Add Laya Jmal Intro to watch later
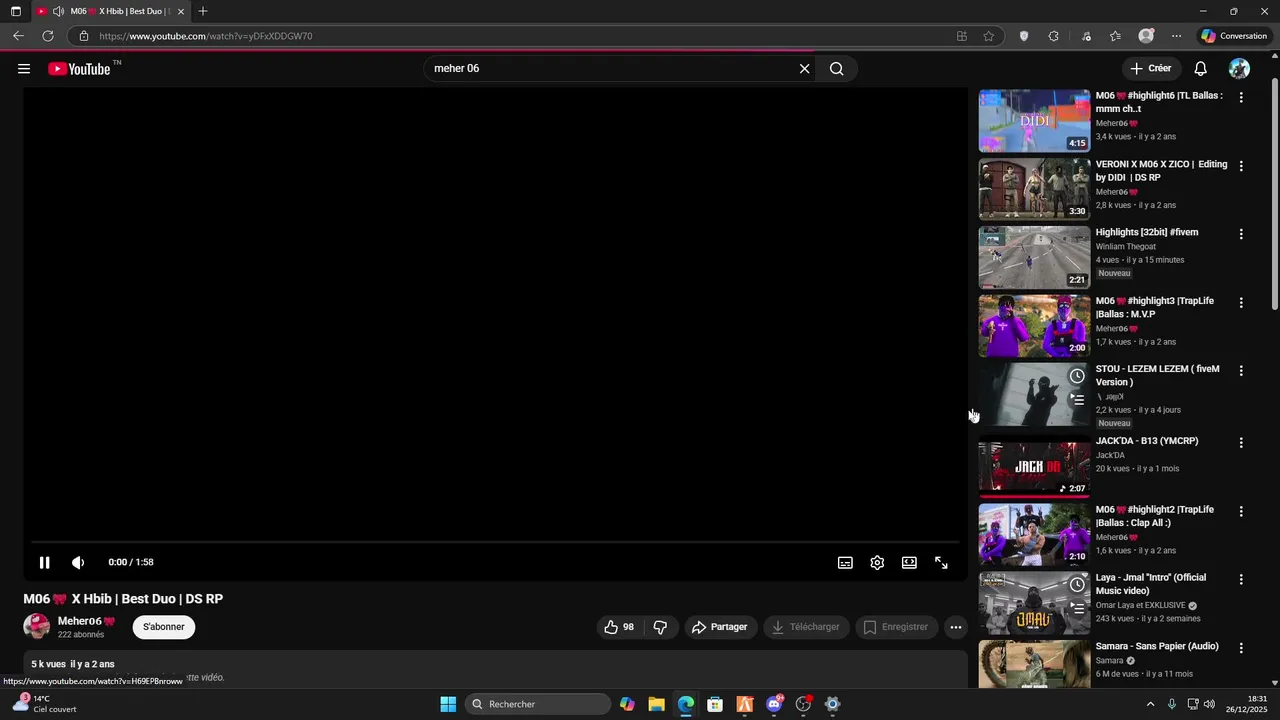This screenshot has height=720, width=1280. tap(1077, 585)
